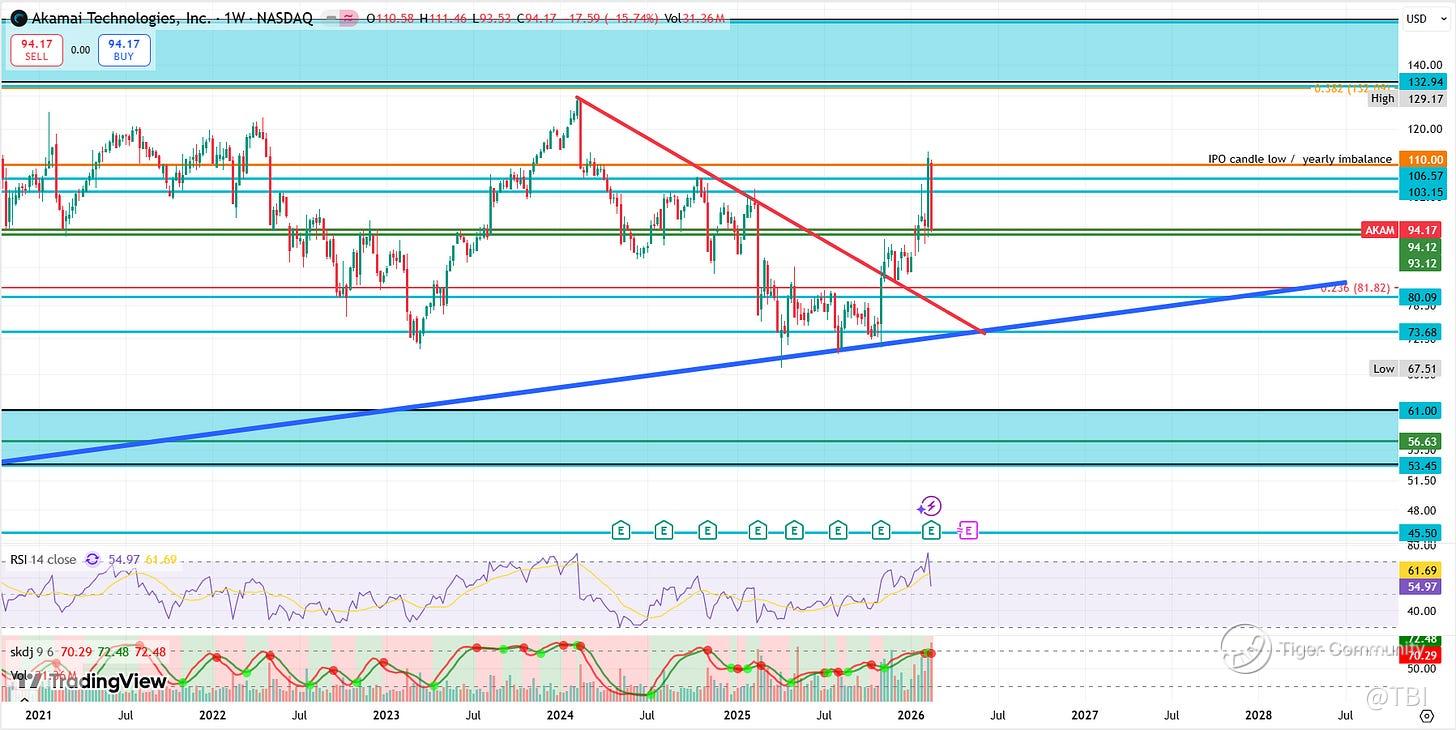Click the orange 110.00 price label

1423,159
